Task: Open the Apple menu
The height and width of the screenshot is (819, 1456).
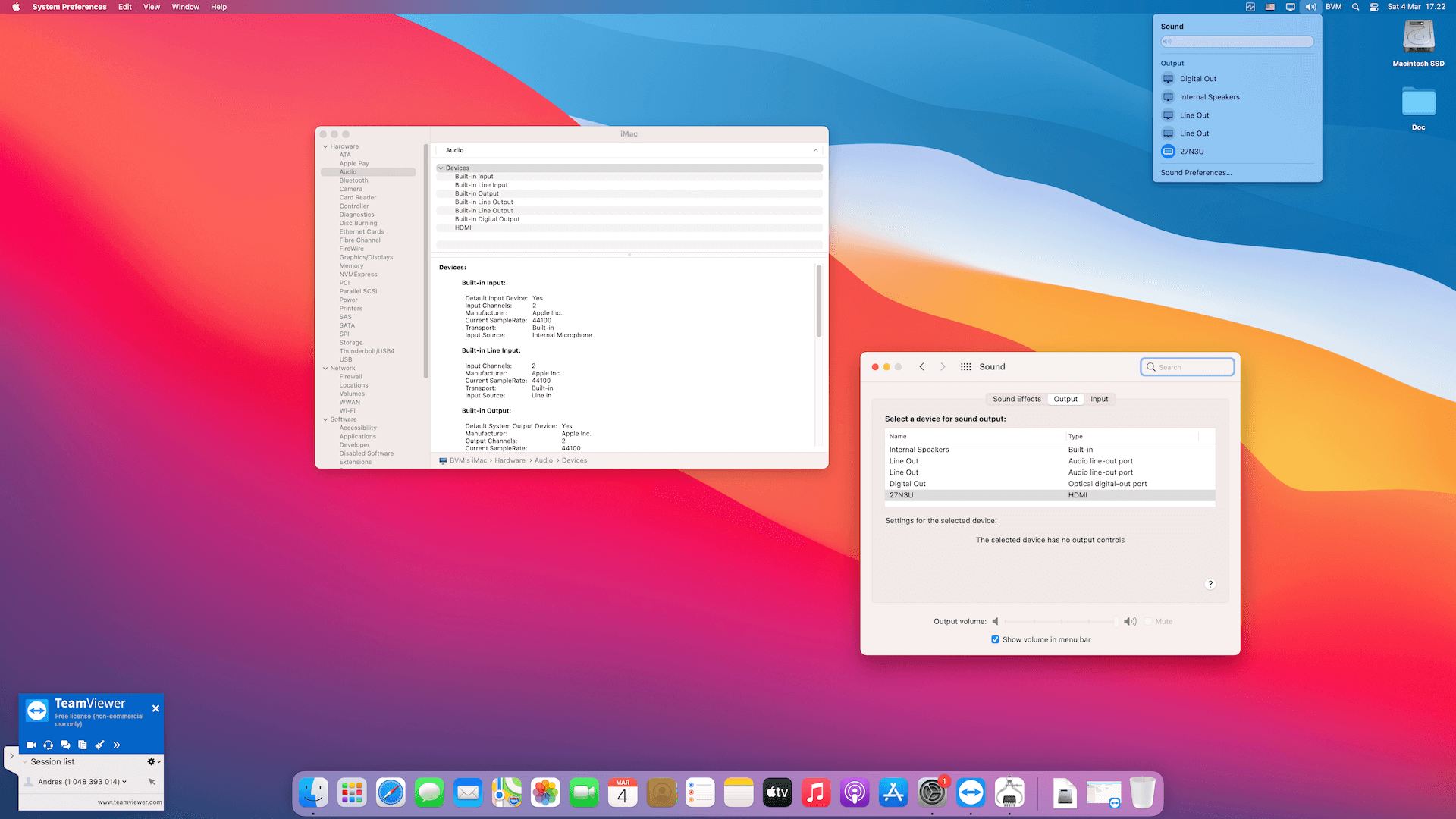Action: click(16, 7)
